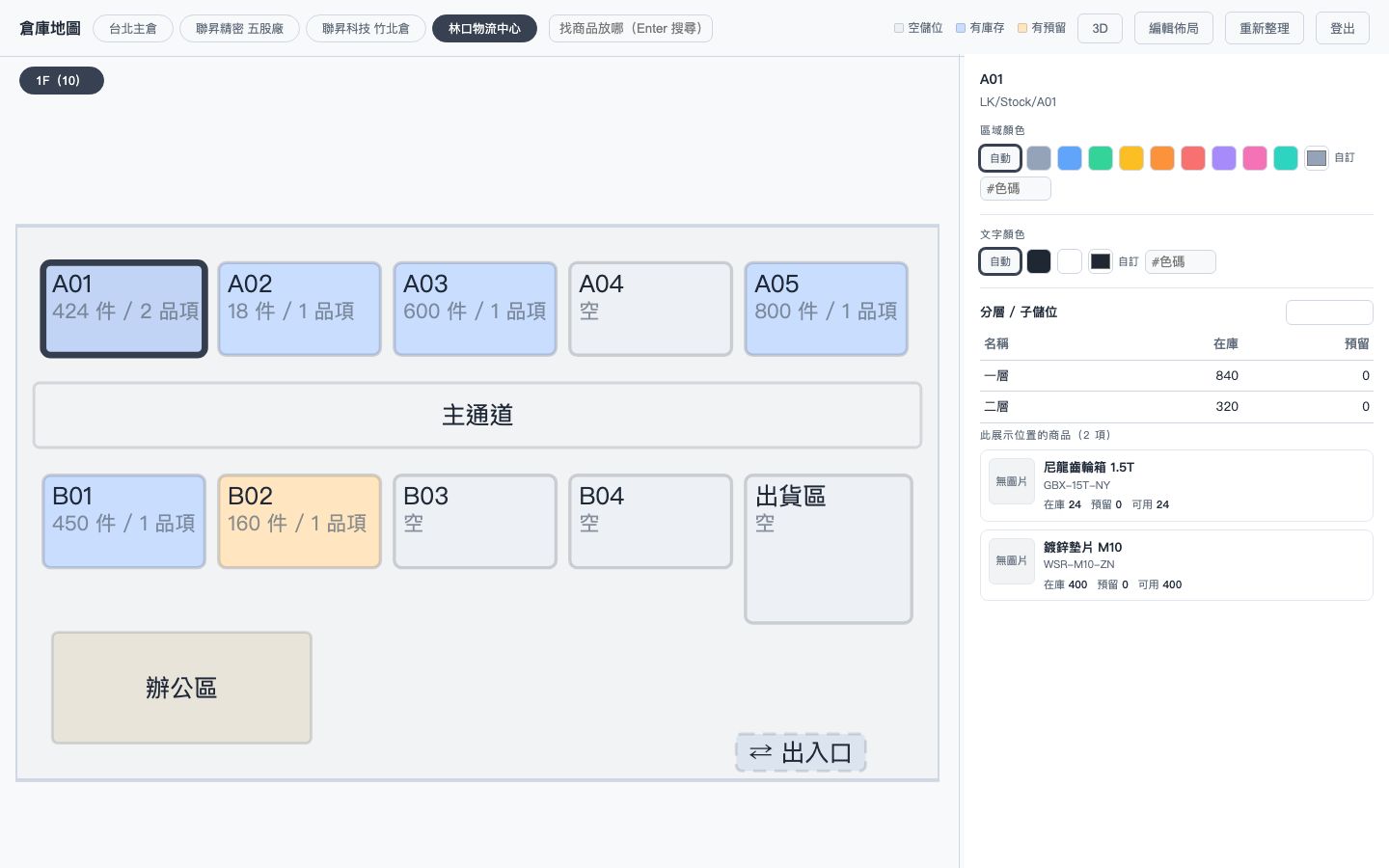Pick the purple region color swatch
The height and width of the screenshot is (868, 1389).
pos(1224,158)
